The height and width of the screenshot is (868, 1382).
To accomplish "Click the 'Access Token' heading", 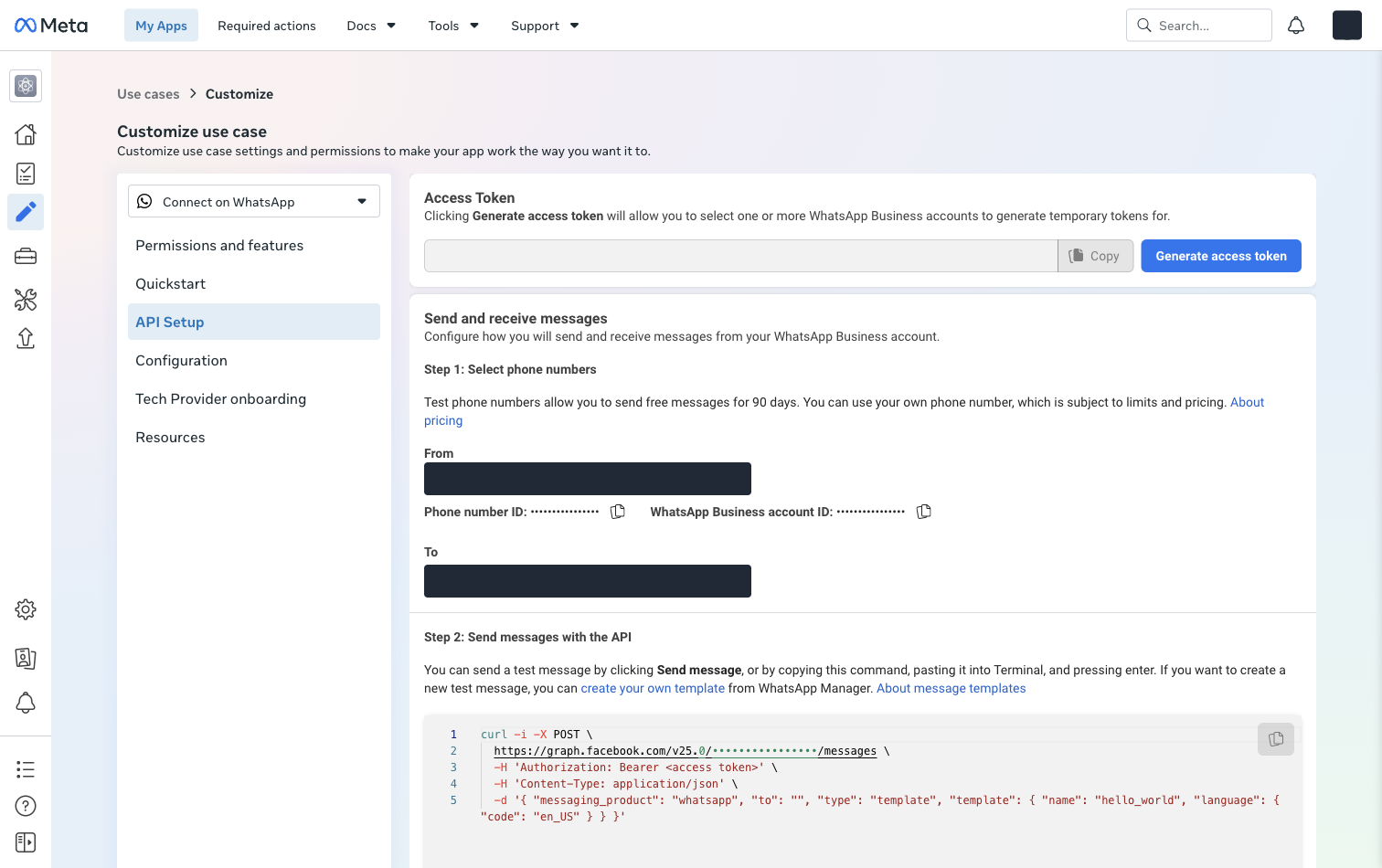I will (469, 197).
